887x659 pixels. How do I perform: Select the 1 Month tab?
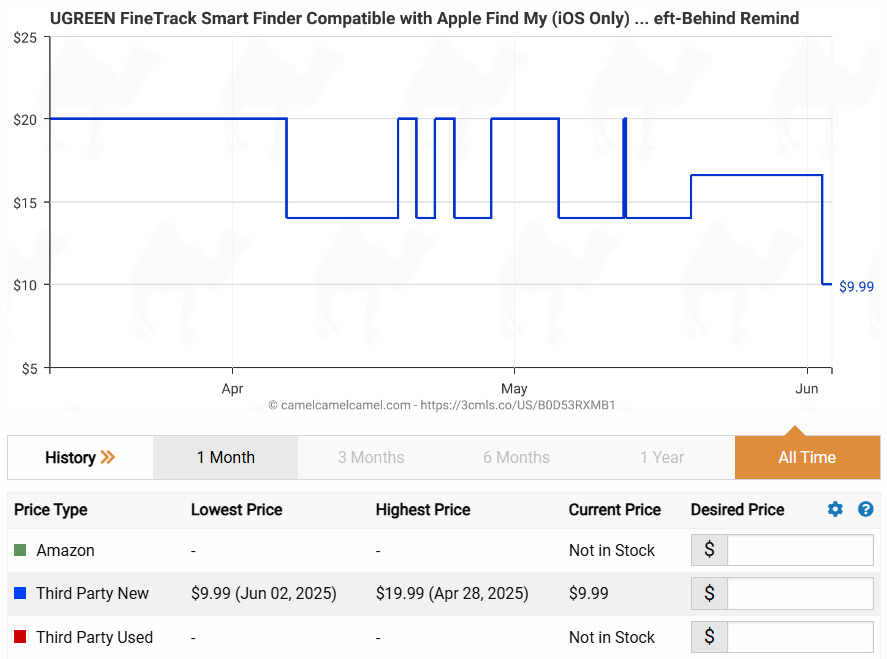point(225,457)
